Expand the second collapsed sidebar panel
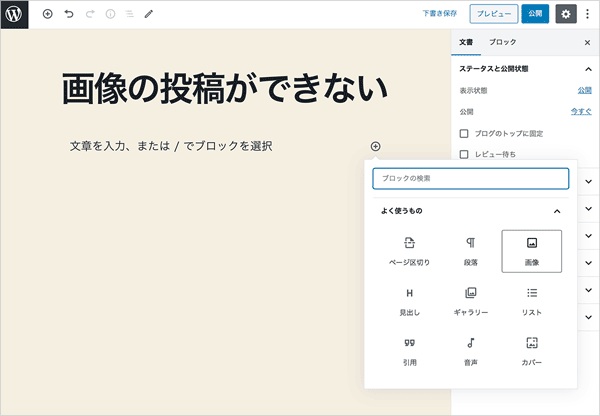Image resolution: width=600 pixels, height=416 pixels. click(589, 209)
